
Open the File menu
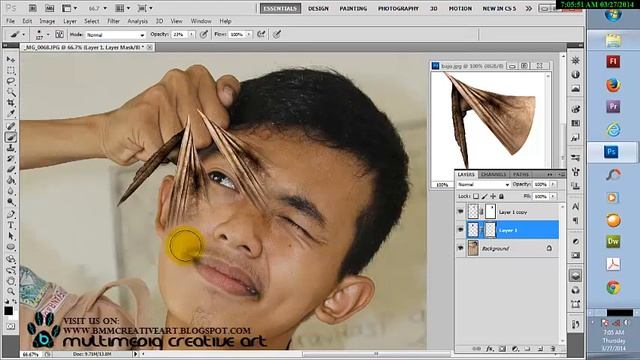pos(10,21)
